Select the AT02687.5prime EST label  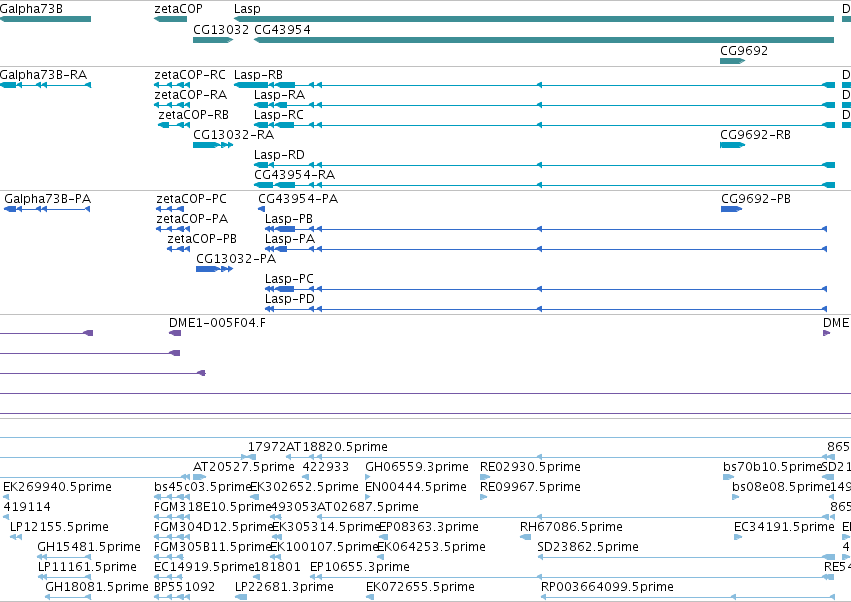tap(367, 508)
